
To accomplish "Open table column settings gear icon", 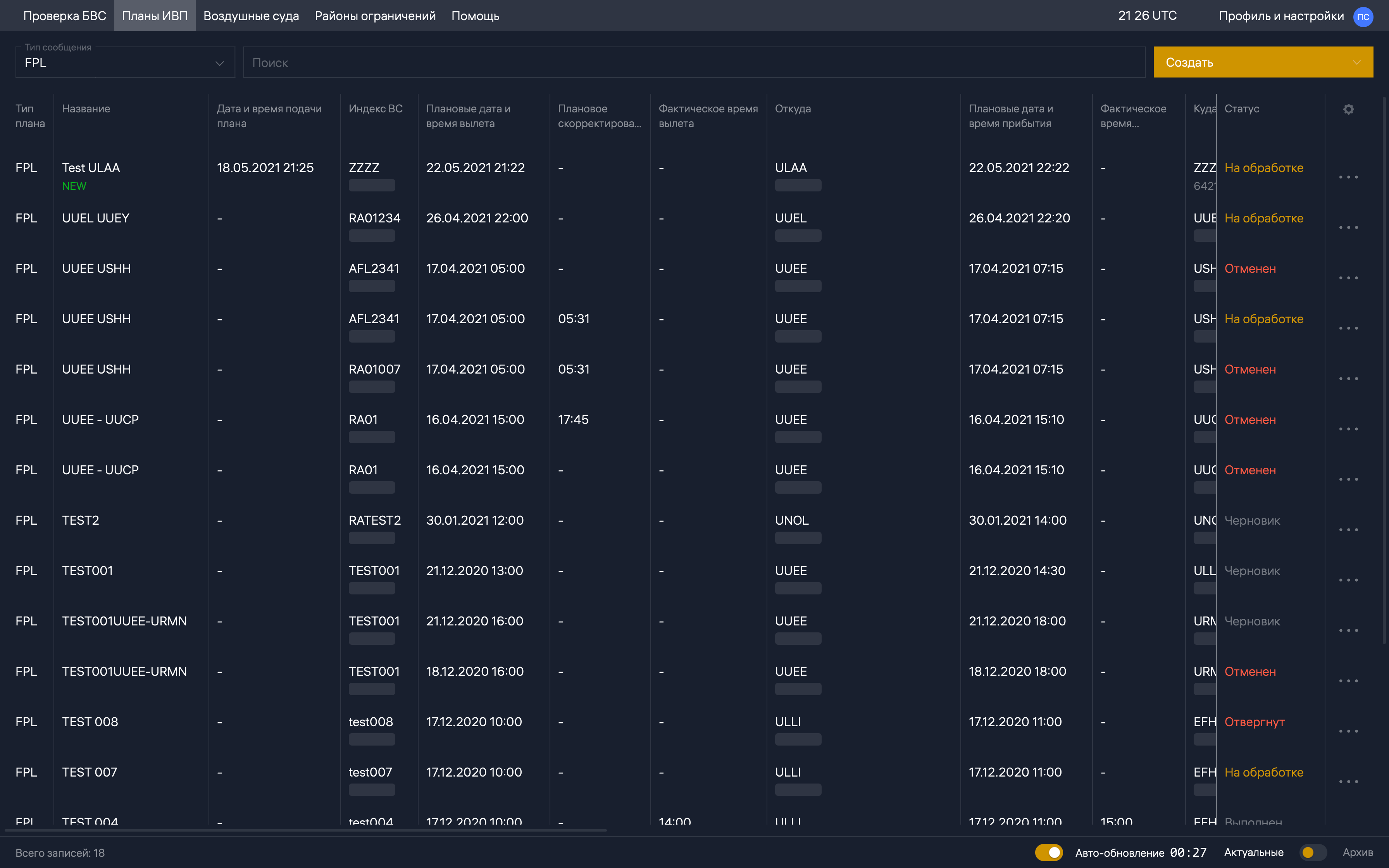I will coord(1348,109).
